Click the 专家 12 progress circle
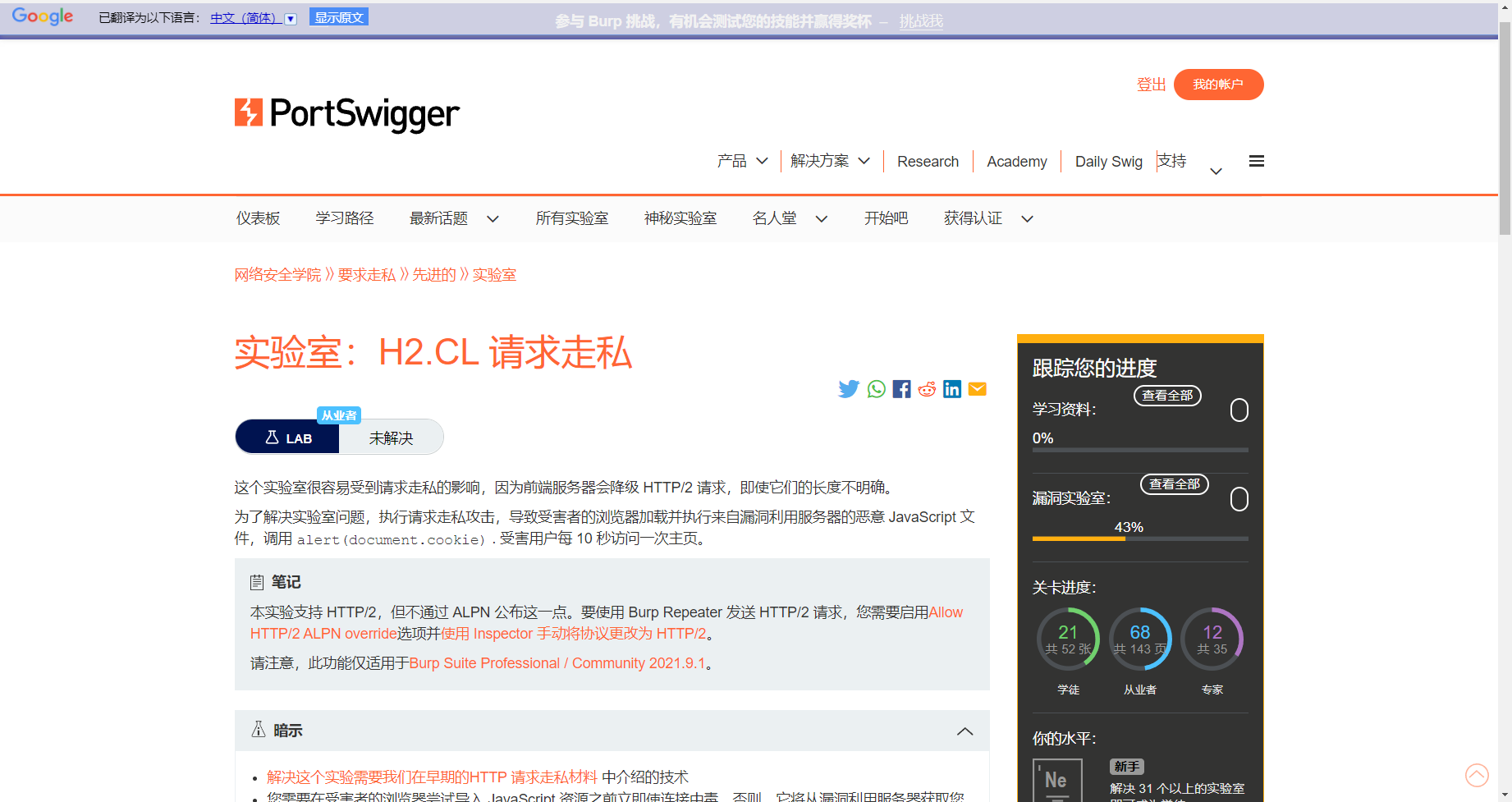 1212,639
